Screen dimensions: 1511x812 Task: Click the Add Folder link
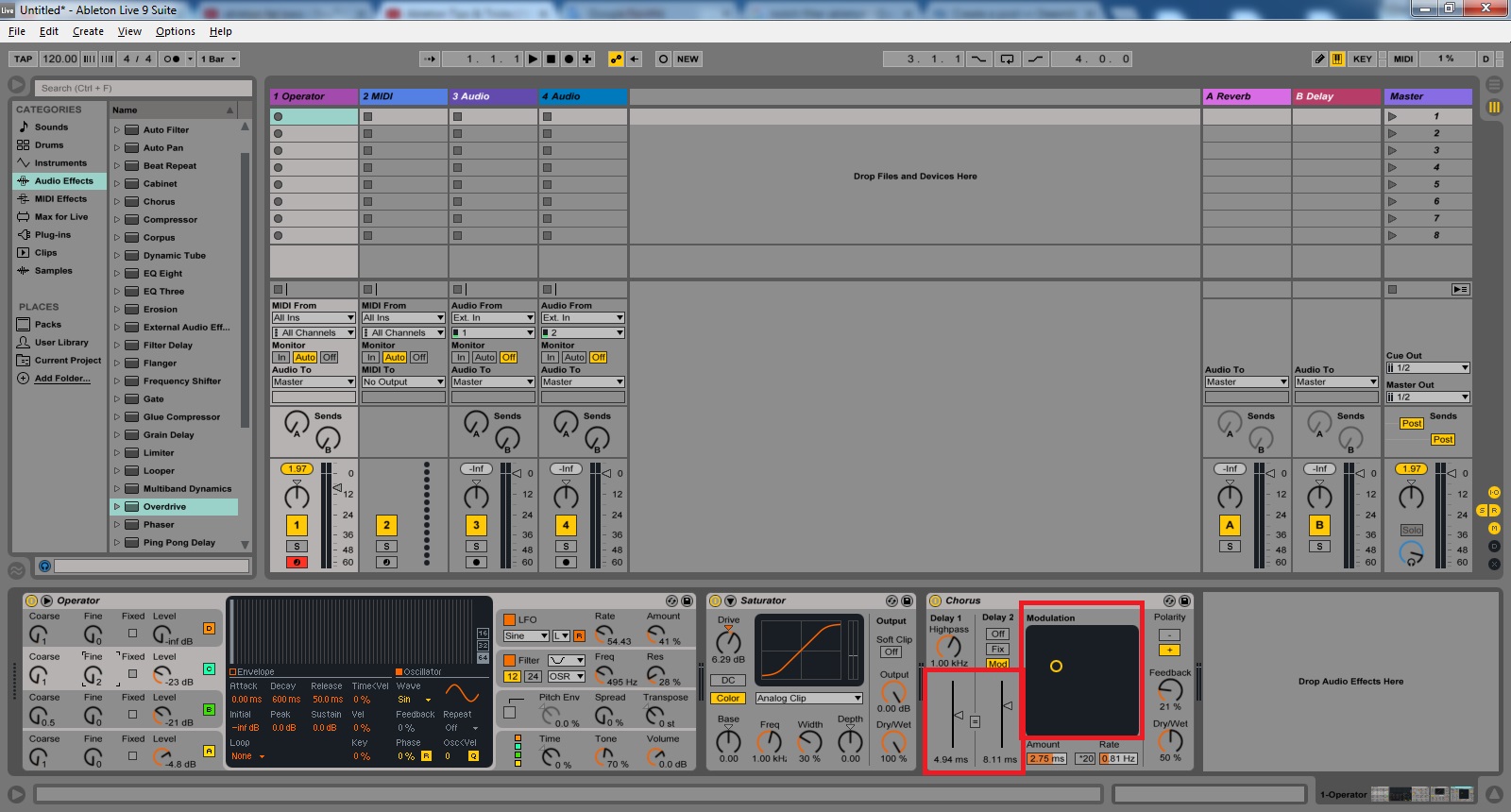[x=62, y=378]
